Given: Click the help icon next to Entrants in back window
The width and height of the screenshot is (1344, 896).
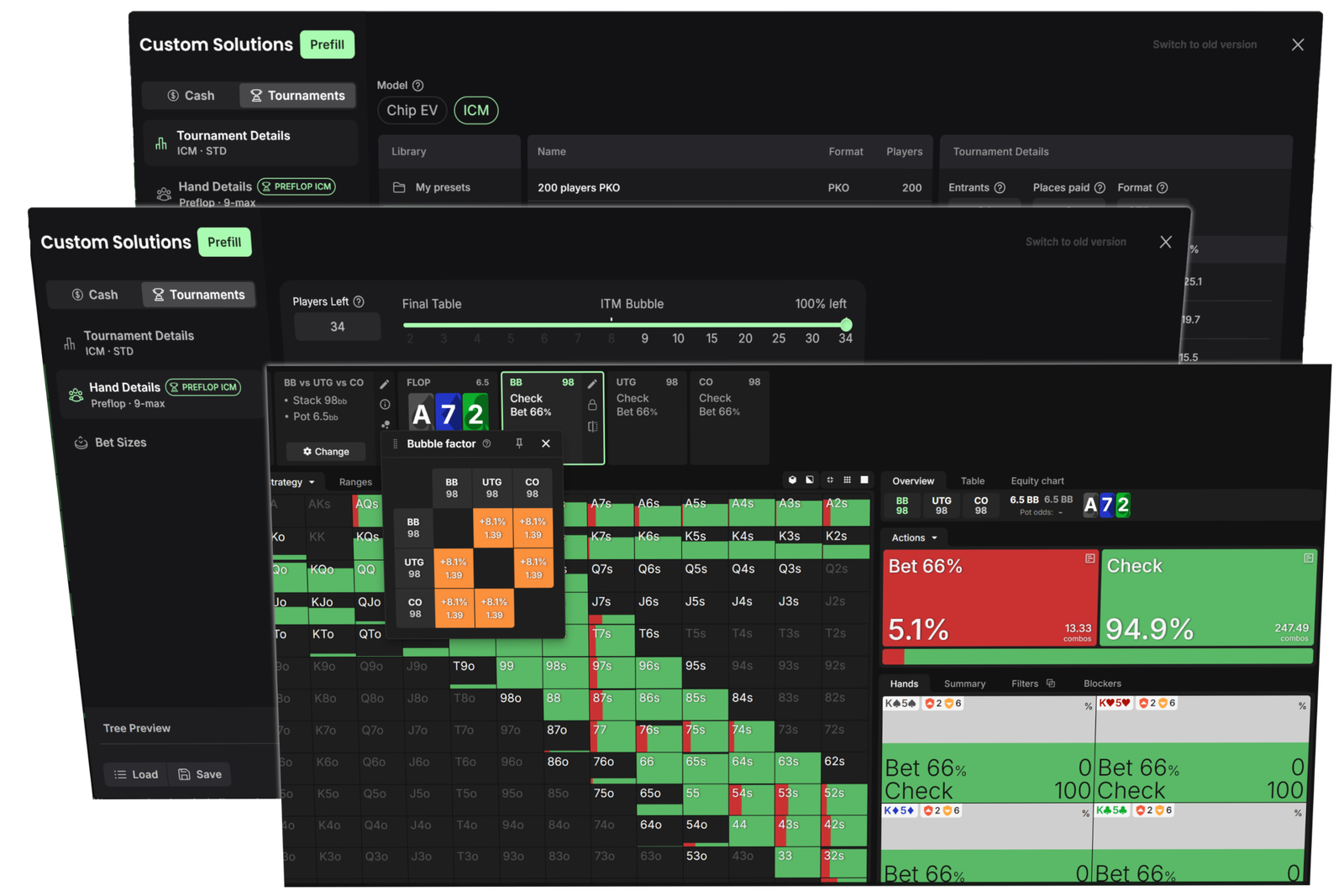Looking at the screenshot, I should [x=1000, y=188].
